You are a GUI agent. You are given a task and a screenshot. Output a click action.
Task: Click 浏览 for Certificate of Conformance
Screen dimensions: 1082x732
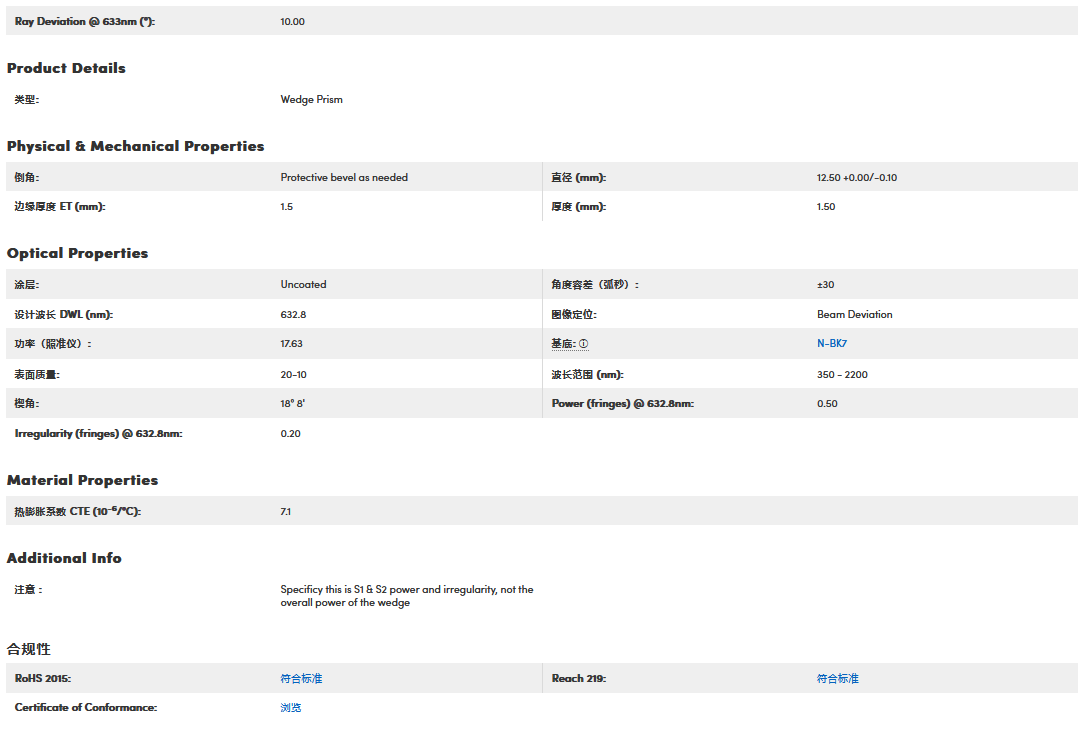pos(291,708)
